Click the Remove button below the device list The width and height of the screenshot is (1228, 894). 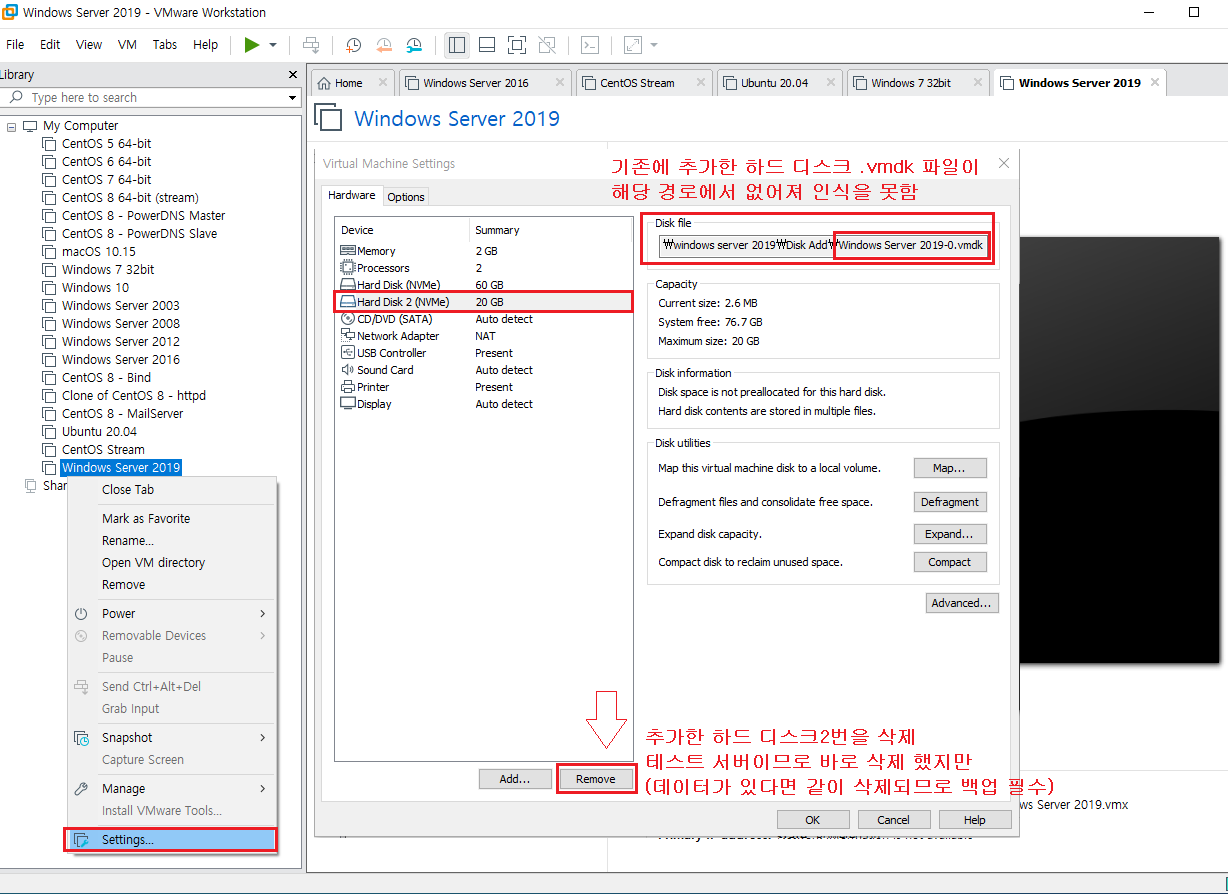(596, 779)
